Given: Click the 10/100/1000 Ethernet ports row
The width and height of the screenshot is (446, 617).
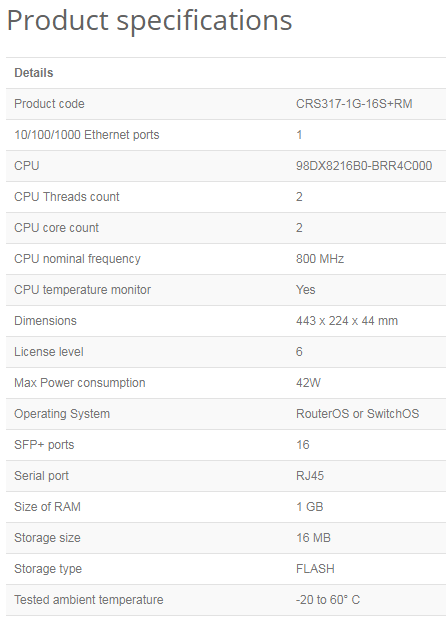Looking at the screenshot, I should pyautogui.click(x=226, y=135).
